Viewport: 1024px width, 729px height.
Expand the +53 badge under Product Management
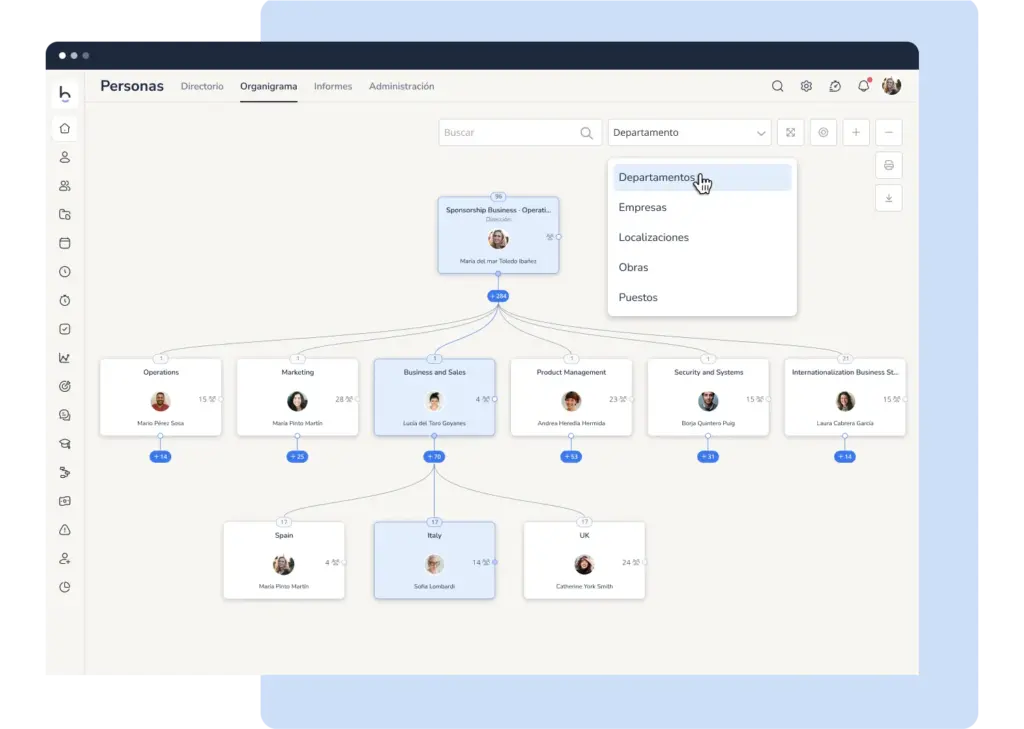point(571,457)
